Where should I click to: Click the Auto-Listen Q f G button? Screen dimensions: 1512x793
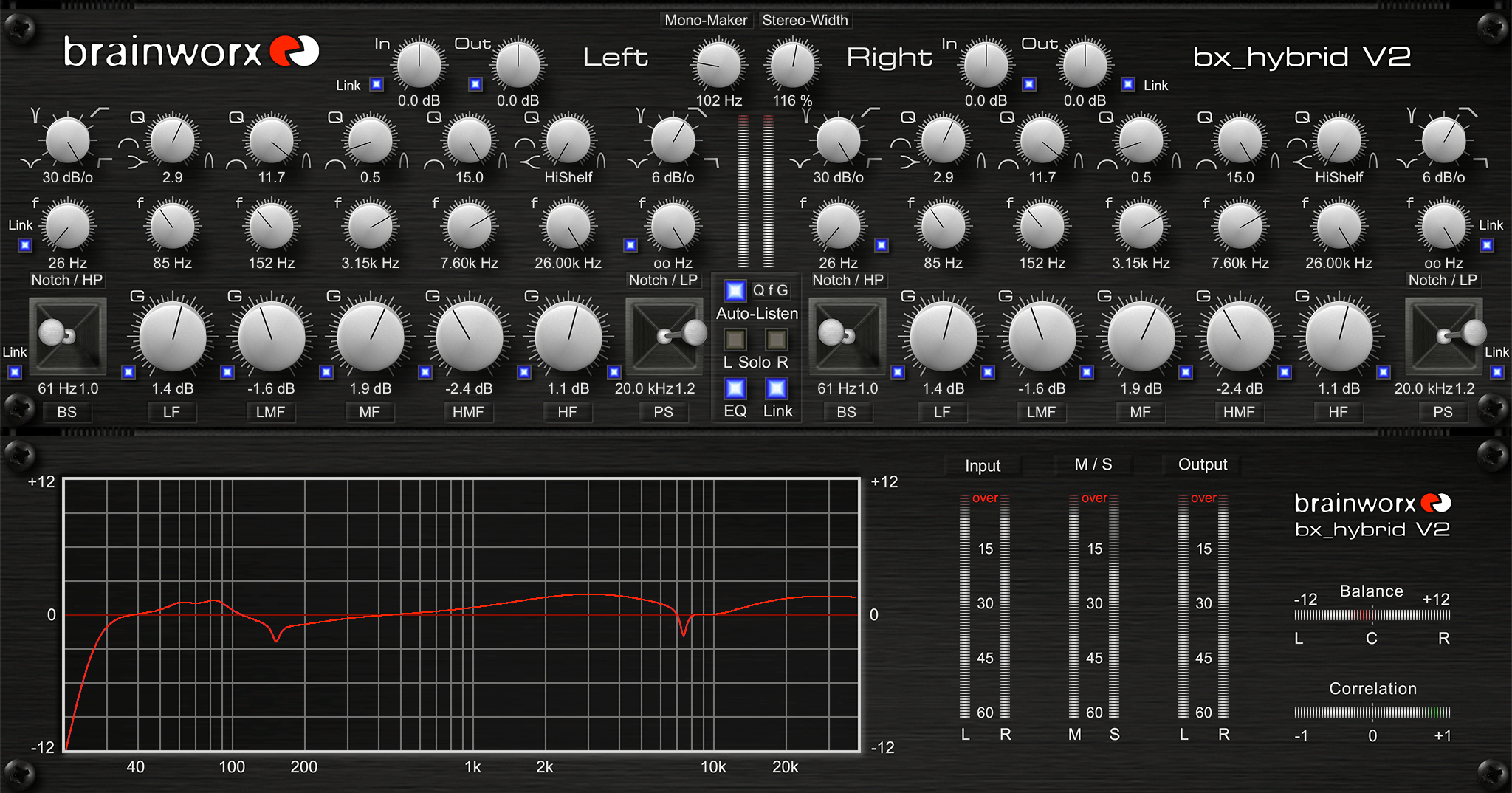(x=734, y=291)
